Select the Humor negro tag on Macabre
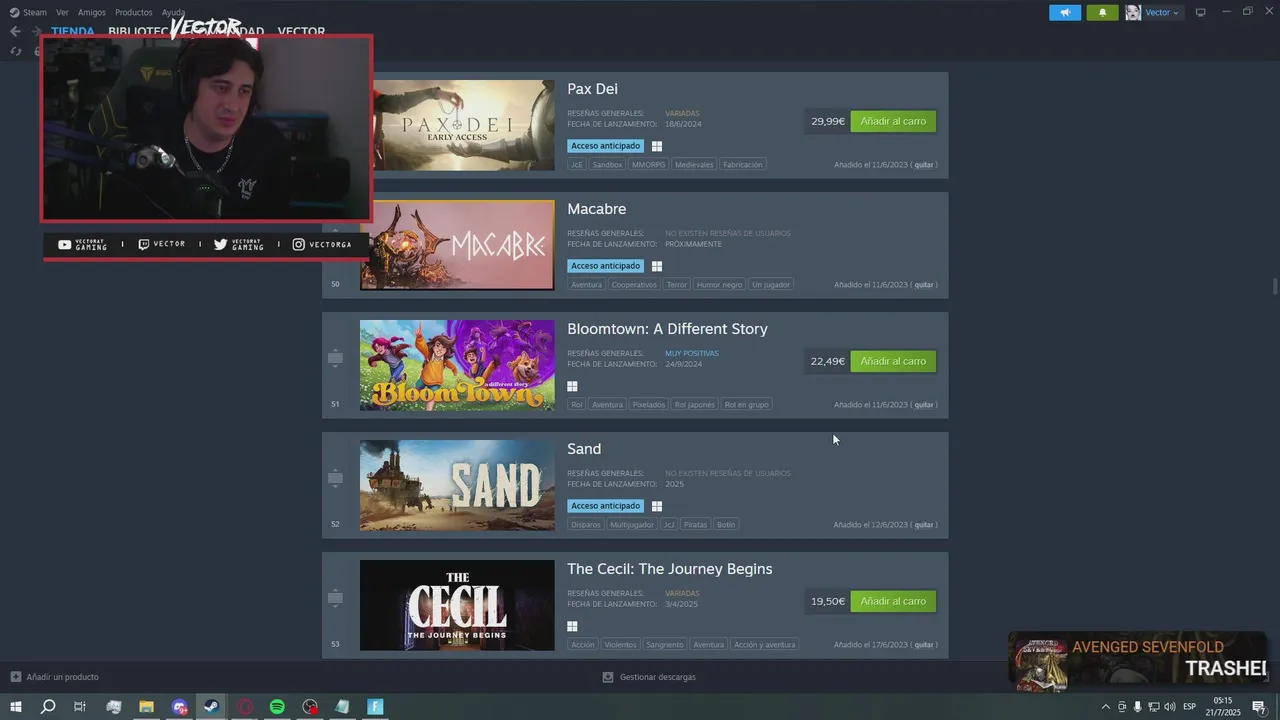Screen dimensions: 1280x720 coord(720,285)
